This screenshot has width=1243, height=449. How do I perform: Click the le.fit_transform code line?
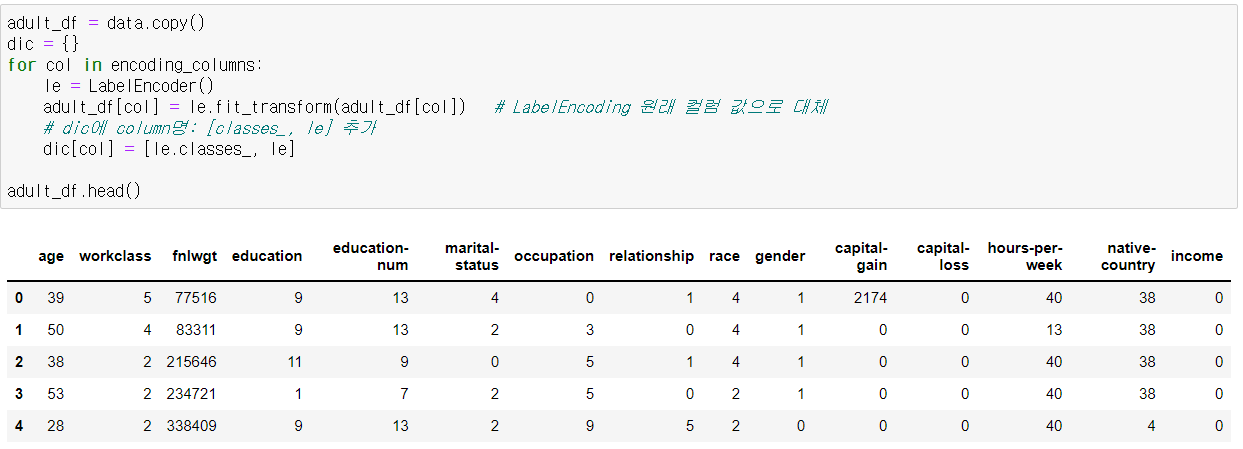[x=255, y=107]
